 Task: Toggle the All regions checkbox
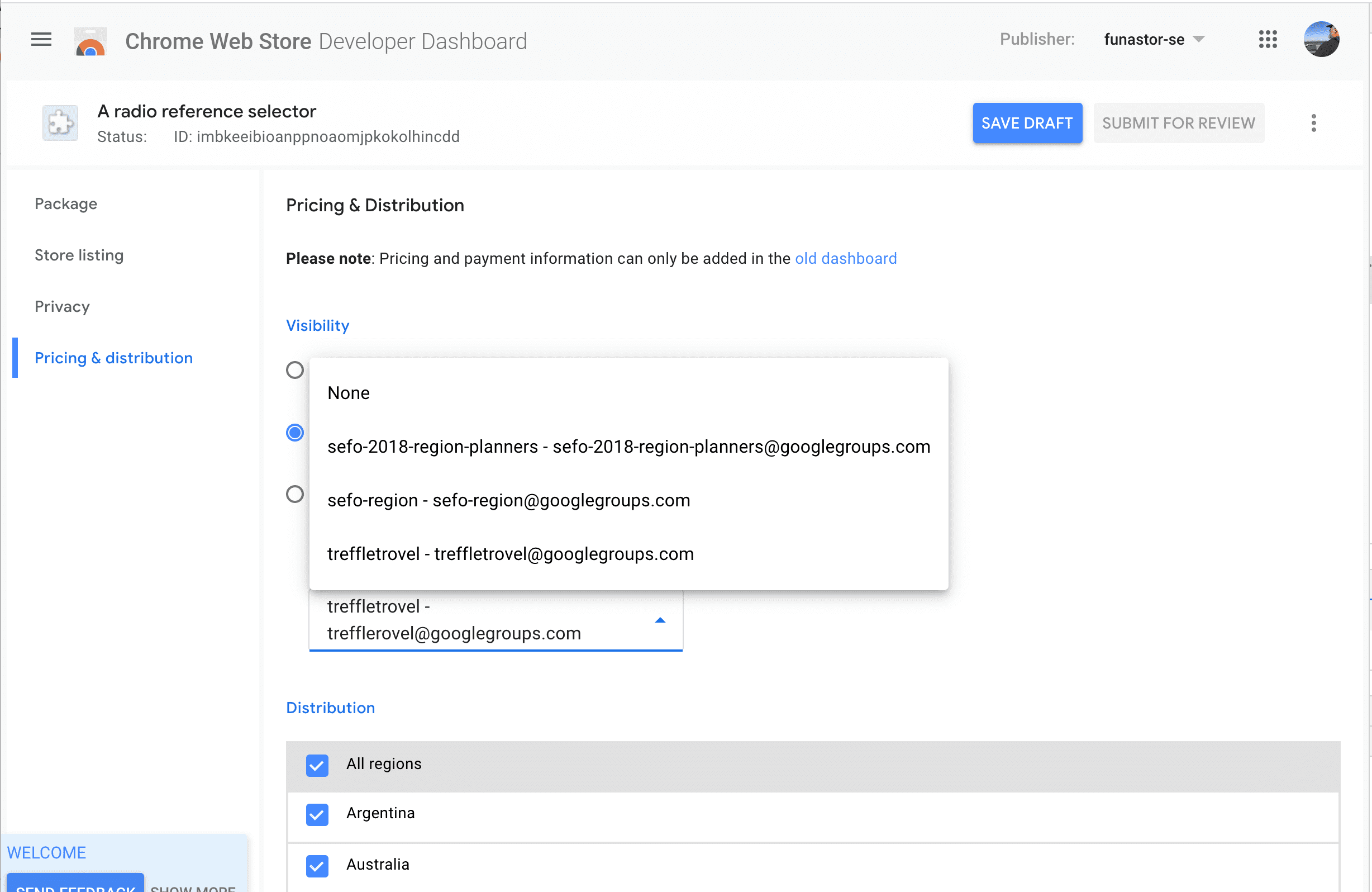pyautogui.click(x=317, y=764)
